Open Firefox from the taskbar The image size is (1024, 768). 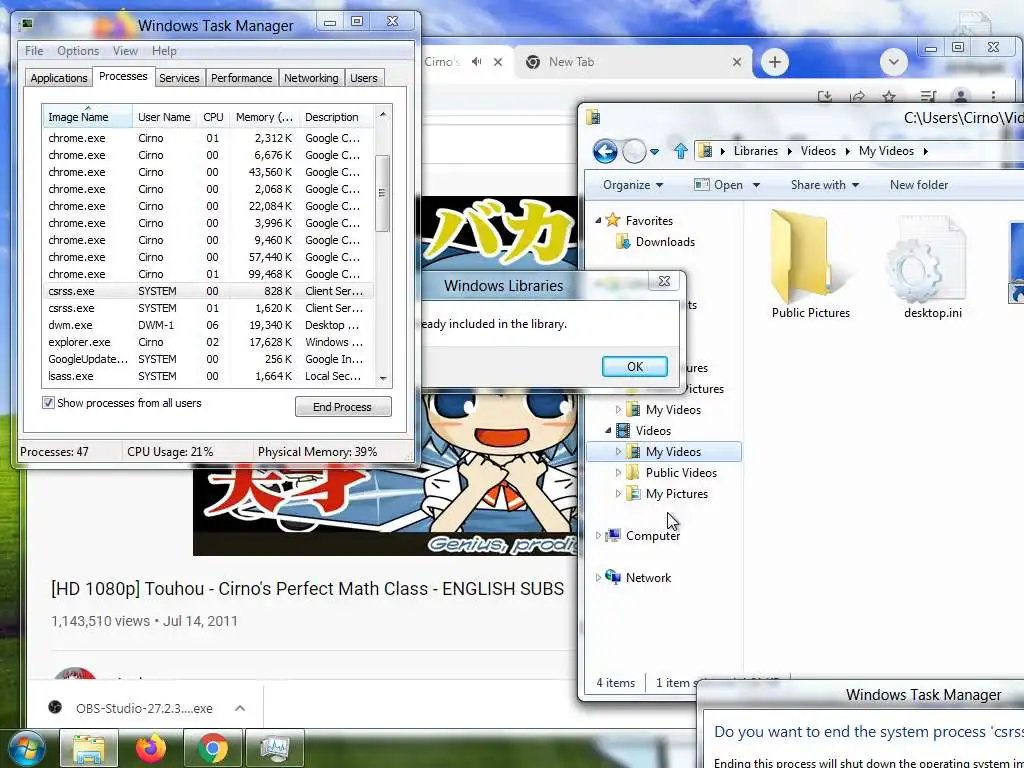(x=150, y=748)
